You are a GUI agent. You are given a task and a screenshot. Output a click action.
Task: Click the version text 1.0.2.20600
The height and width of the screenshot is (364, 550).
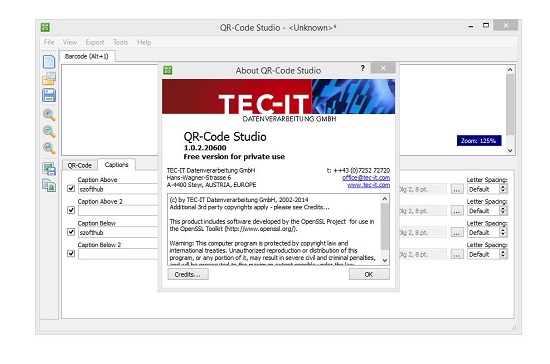[205, 148]
